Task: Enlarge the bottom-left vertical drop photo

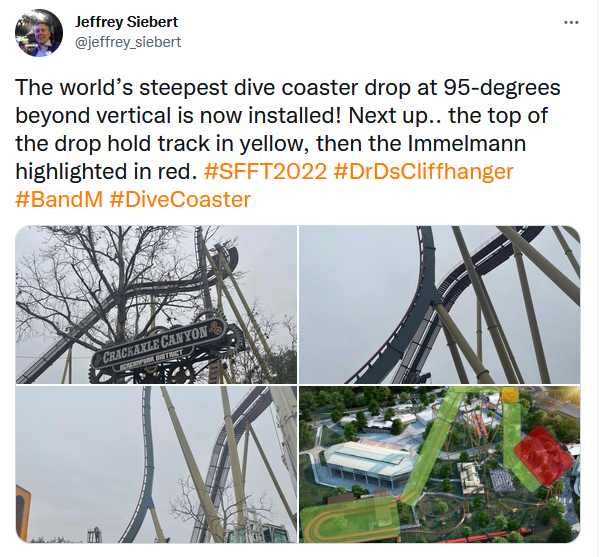Action: pos(156,464)
